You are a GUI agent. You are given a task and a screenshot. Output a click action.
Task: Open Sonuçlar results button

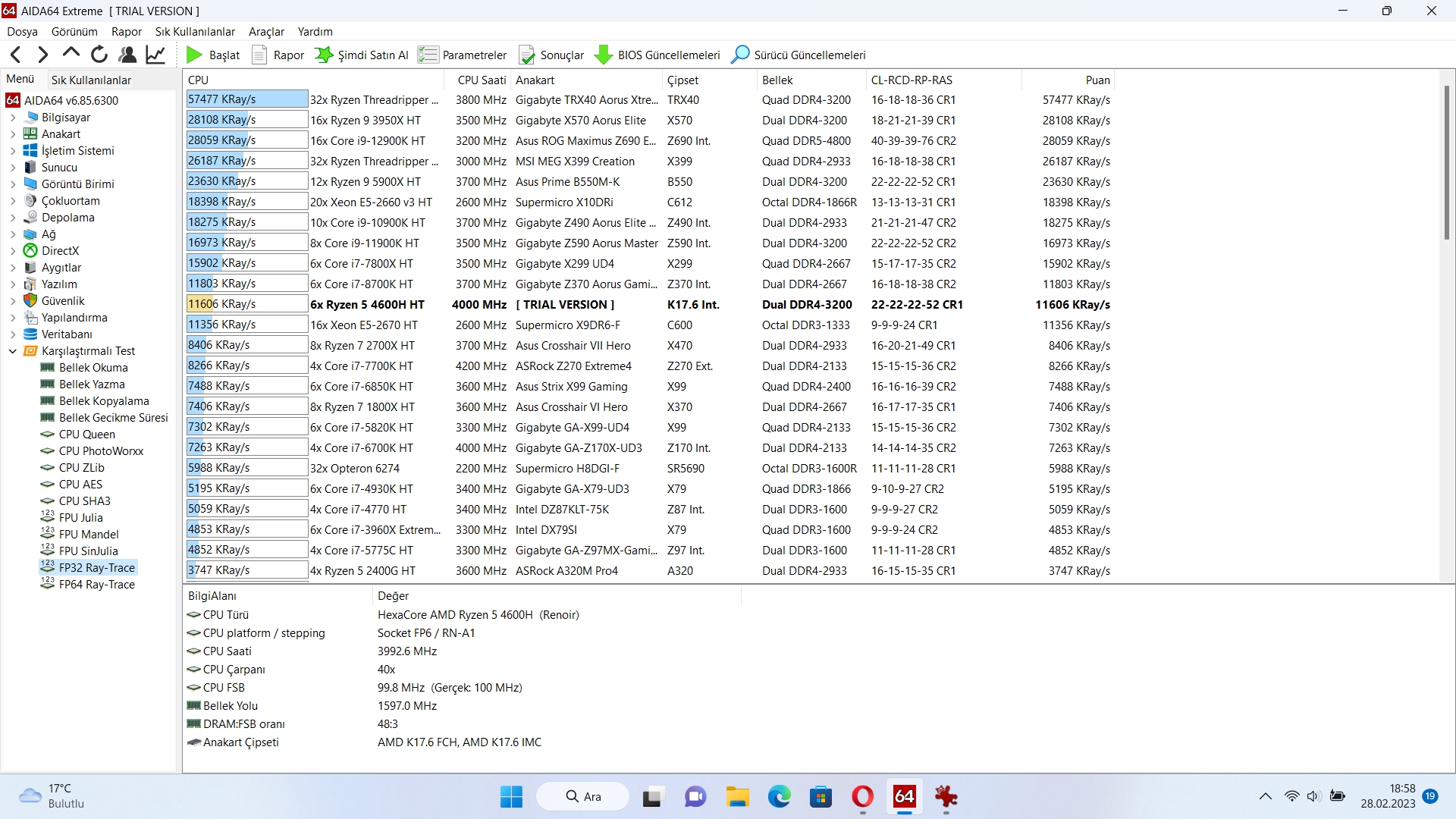[551, 55]
